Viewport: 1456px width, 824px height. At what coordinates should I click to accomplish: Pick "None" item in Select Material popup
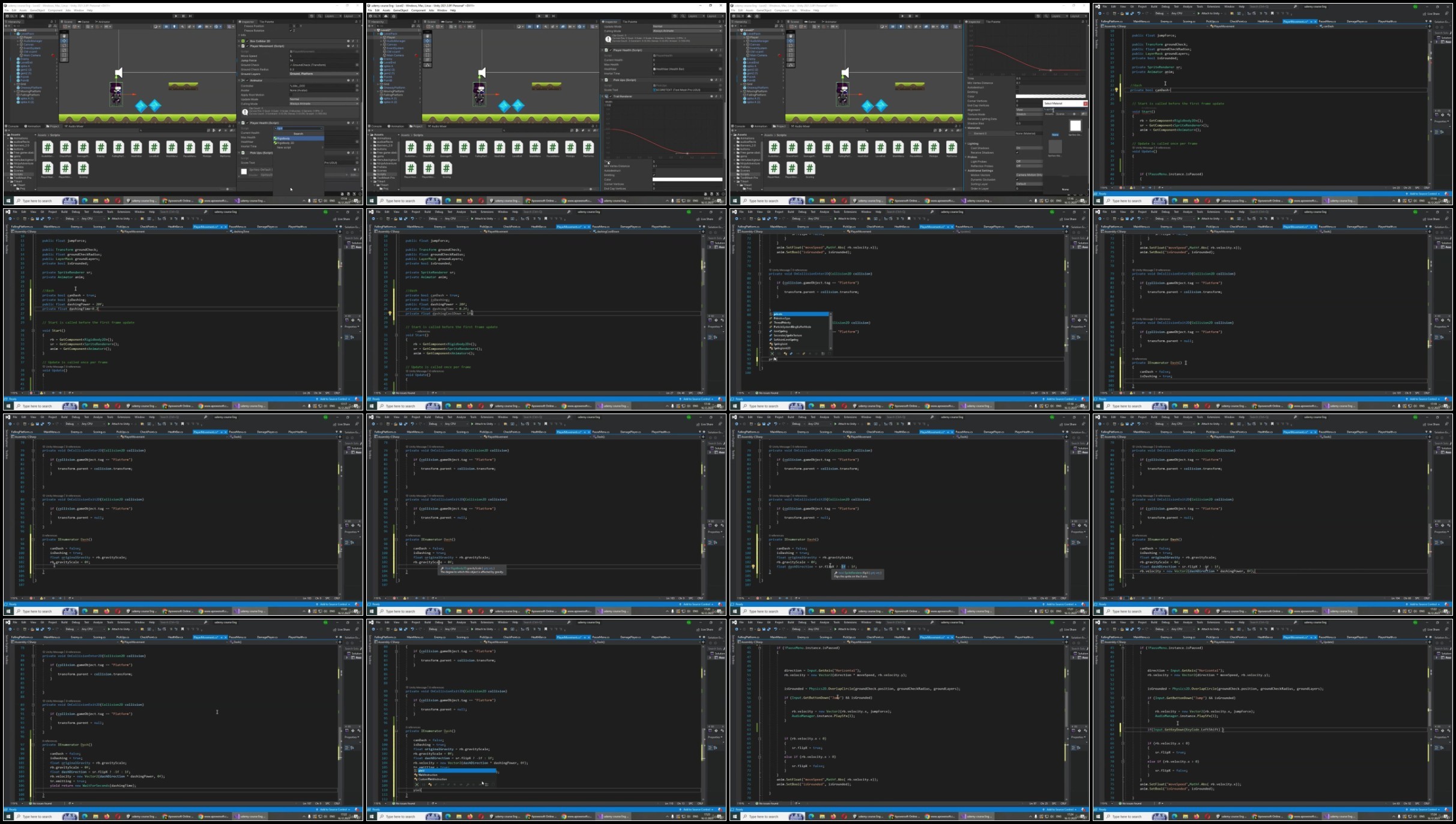point(1055,134)
